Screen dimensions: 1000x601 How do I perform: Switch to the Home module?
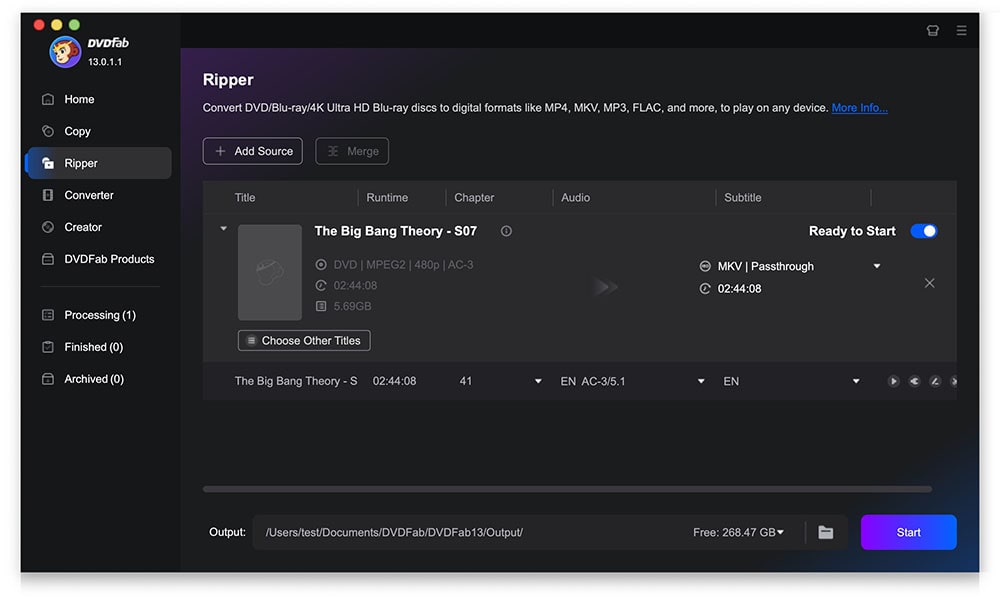[75, 99]
